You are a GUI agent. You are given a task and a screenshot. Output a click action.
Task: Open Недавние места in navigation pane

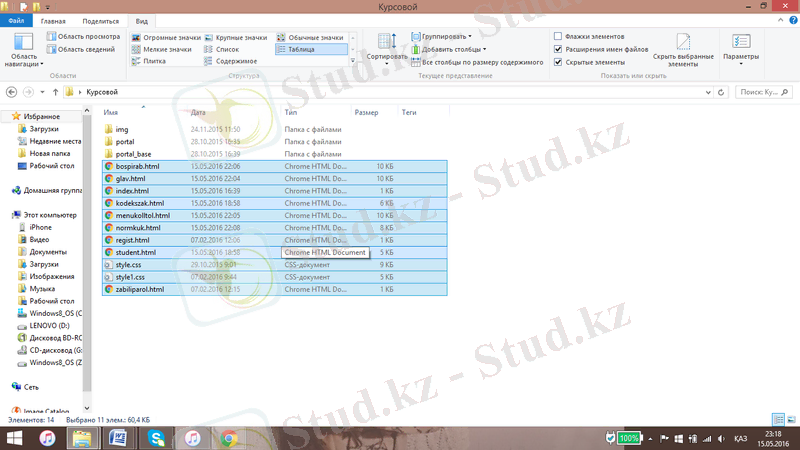click(x=55, y=141)
